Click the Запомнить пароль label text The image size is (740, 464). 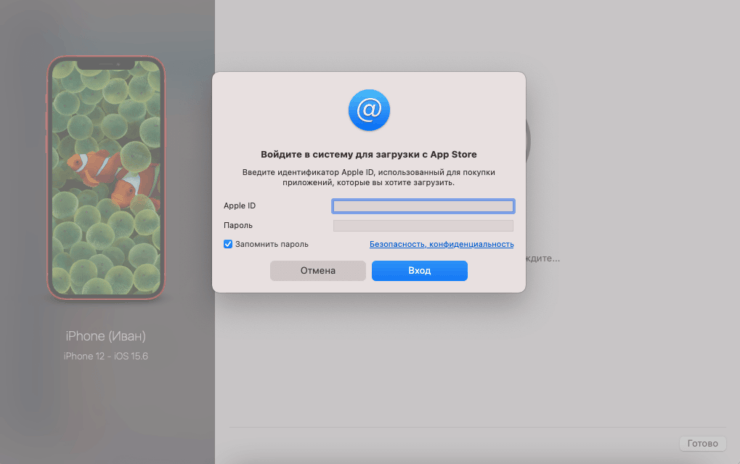272,244
